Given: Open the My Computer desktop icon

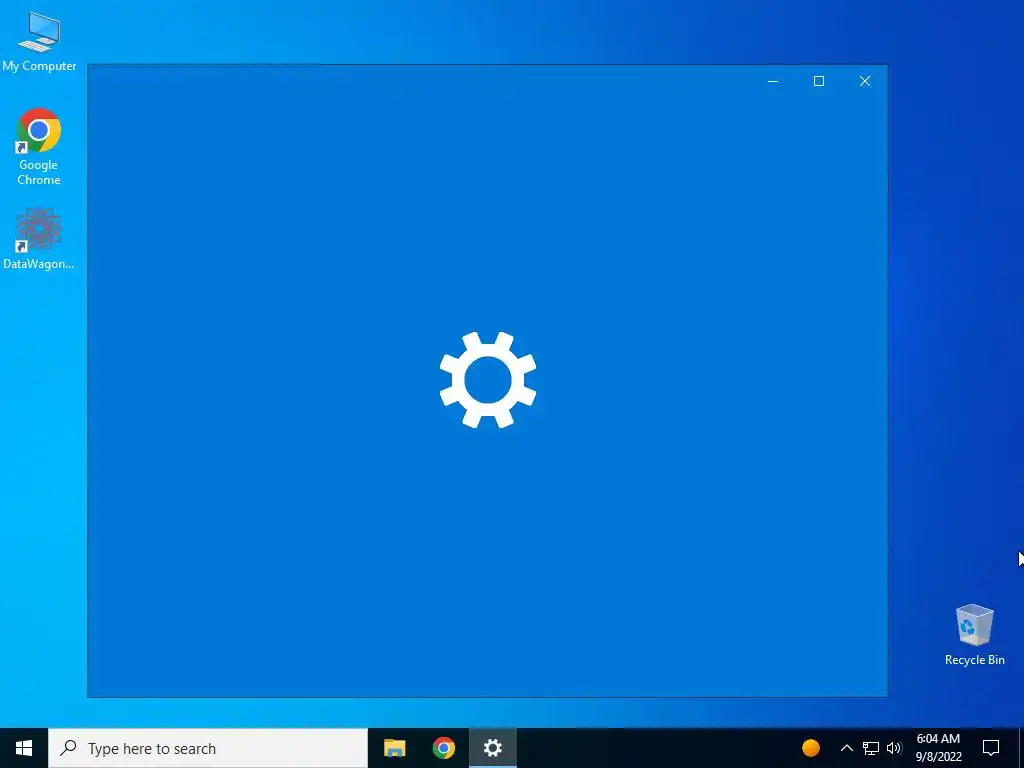Looking at the screenshot, I should point(39,41).
